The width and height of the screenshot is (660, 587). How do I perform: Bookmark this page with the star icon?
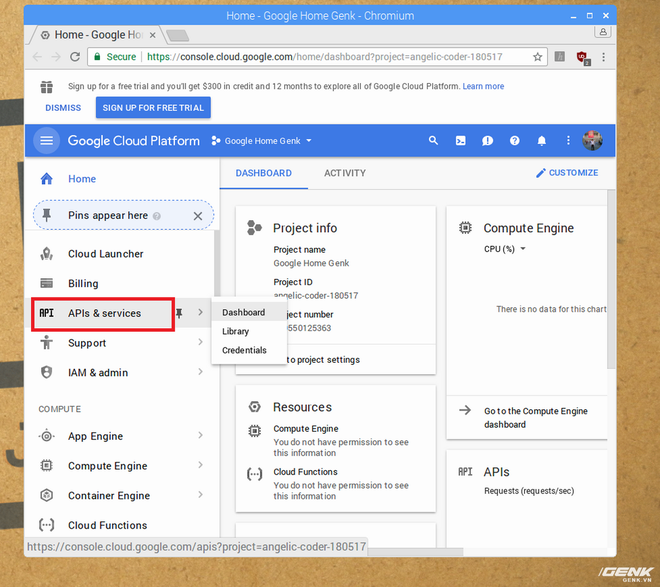point(538,57)
